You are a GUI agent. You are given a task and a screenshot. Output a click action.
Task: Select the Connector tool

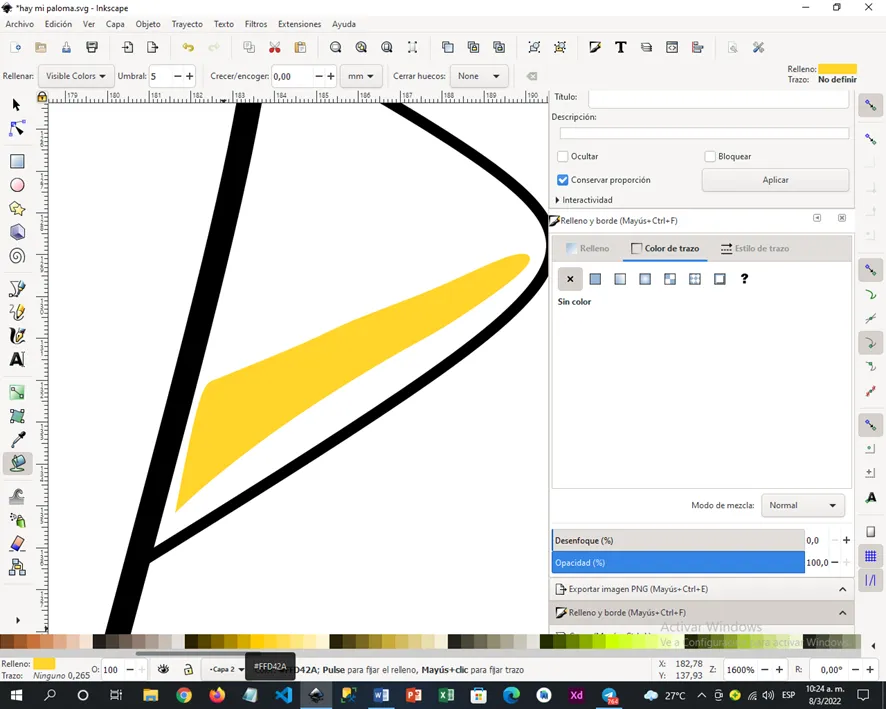pyautogui.click(x=17, y=567)
